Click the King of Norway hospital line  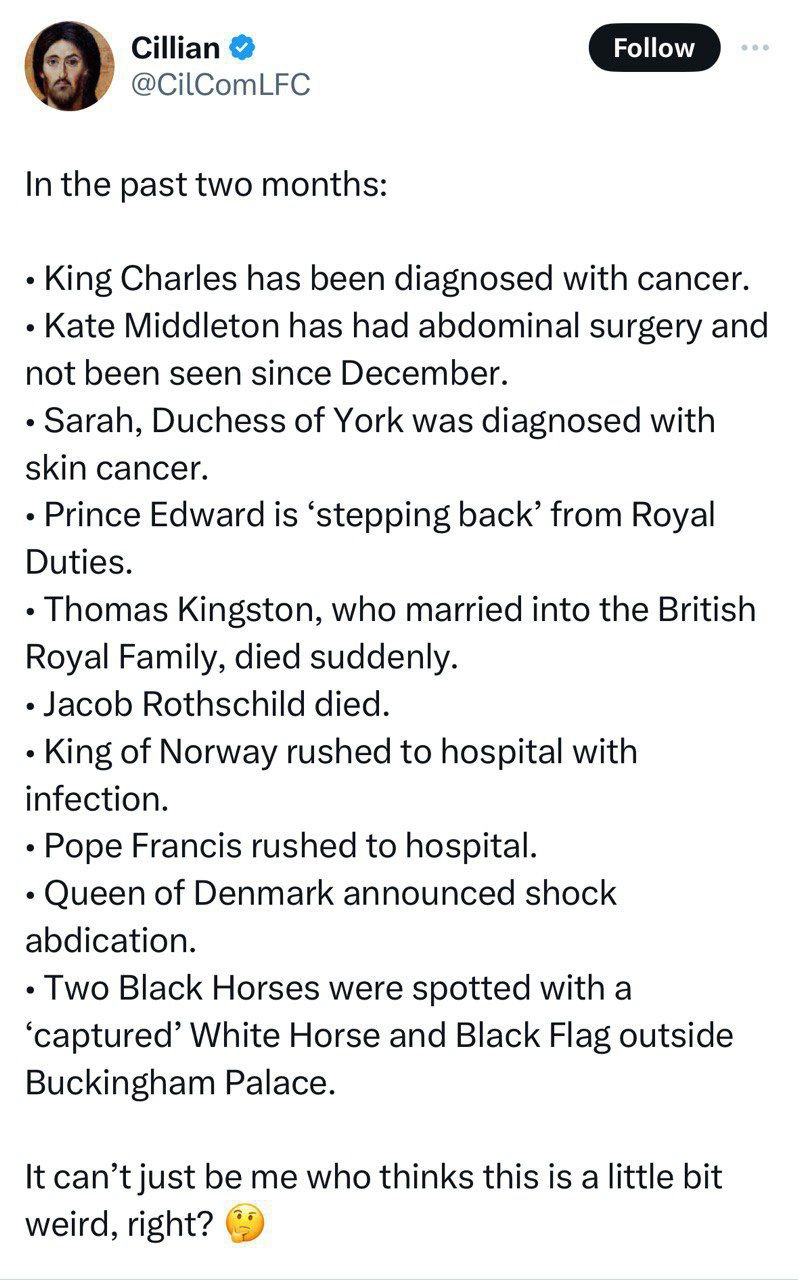pyautogui.click(x=331, y=775)
